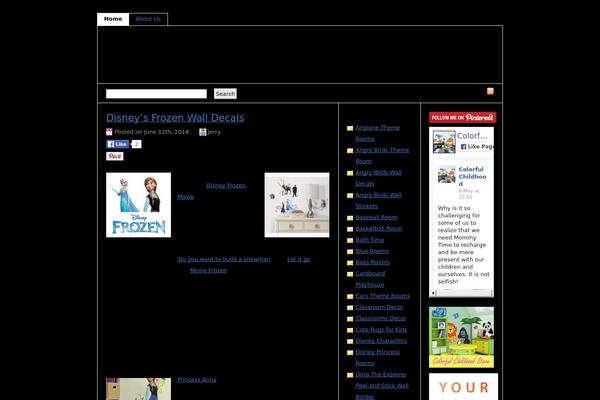Viewport: 600px width, 400px height.
Task: Open the Disney Princess Rooms category
Action: coord(377,358)
